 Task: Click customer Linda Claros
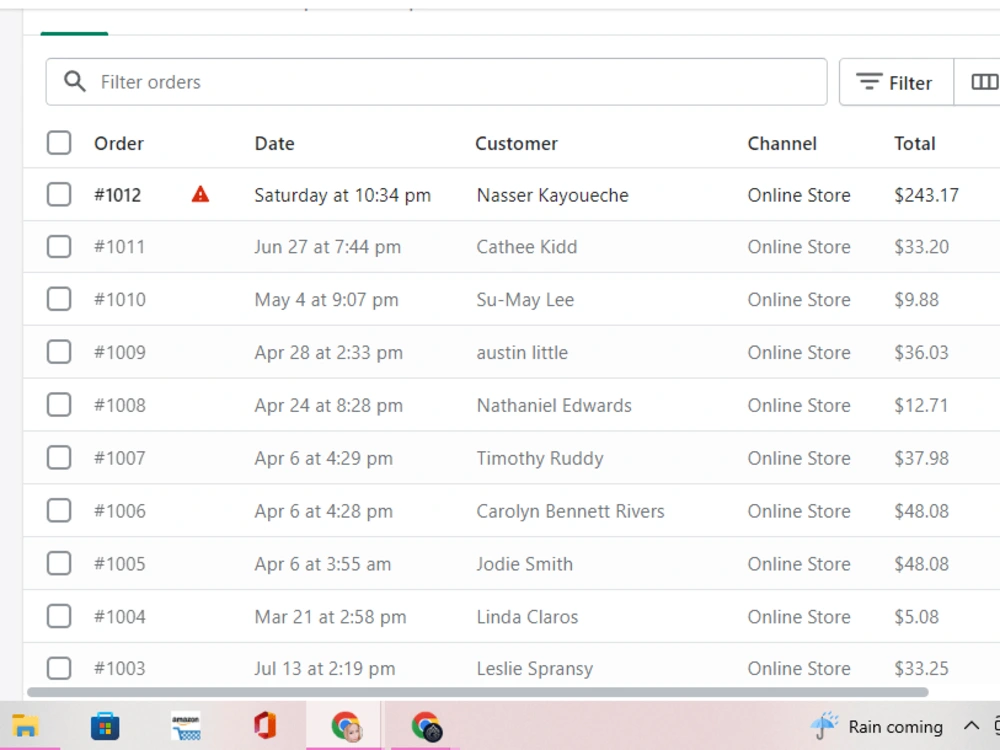[x=527, y=617]
